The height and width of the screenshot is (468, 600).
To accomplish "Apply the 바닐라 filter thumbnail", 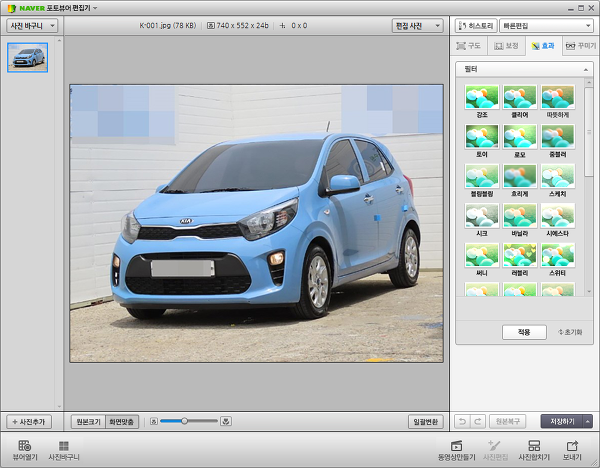I will tap(520, 215).
